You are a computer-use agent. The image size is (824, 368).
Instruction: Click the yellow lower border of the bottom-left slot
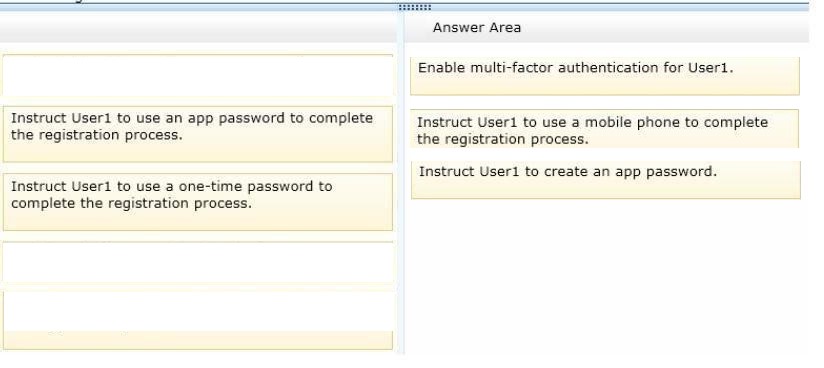(x=198, y=340)
